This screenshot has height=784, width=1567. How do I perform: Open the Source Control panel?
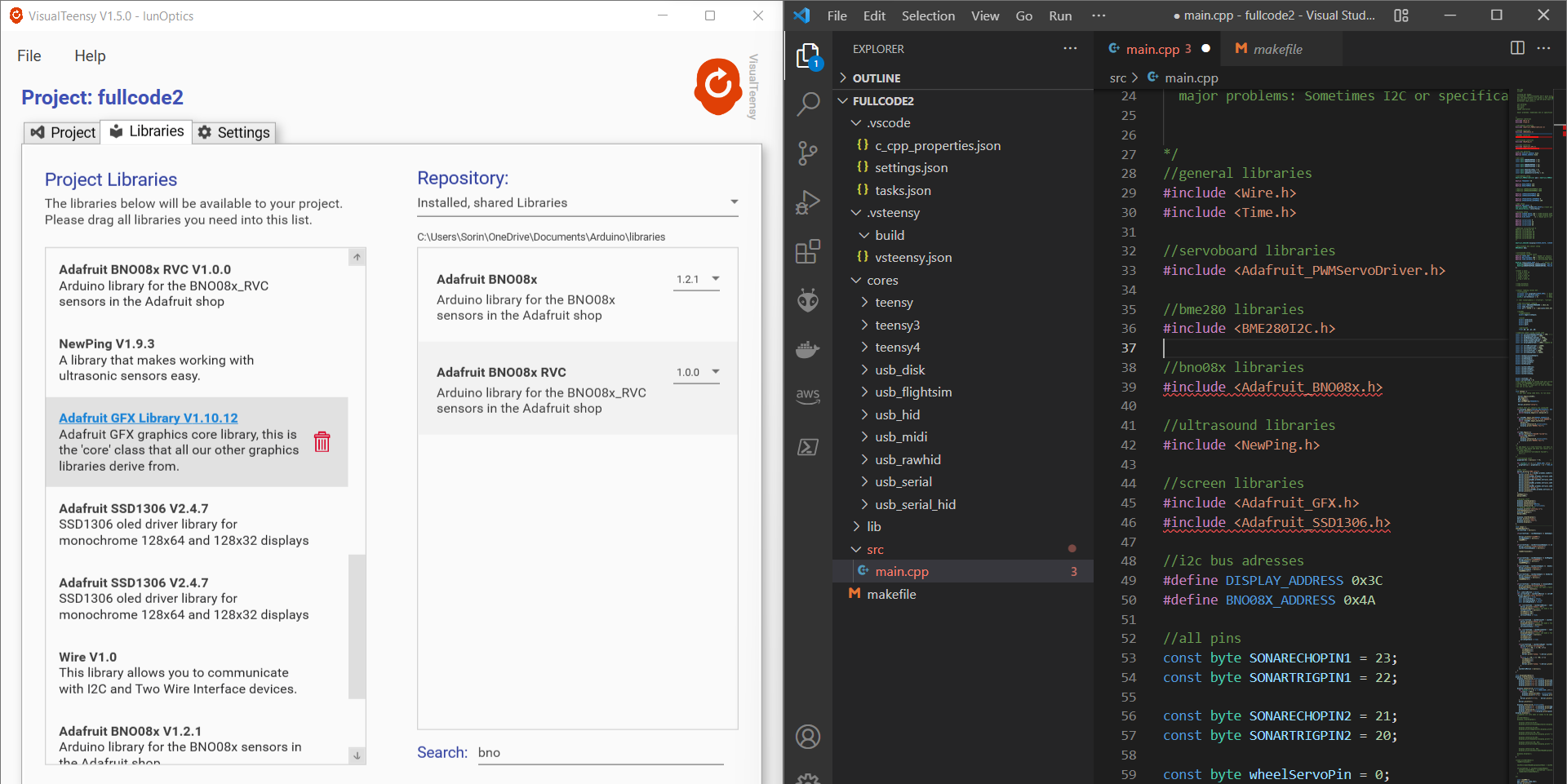808,153
